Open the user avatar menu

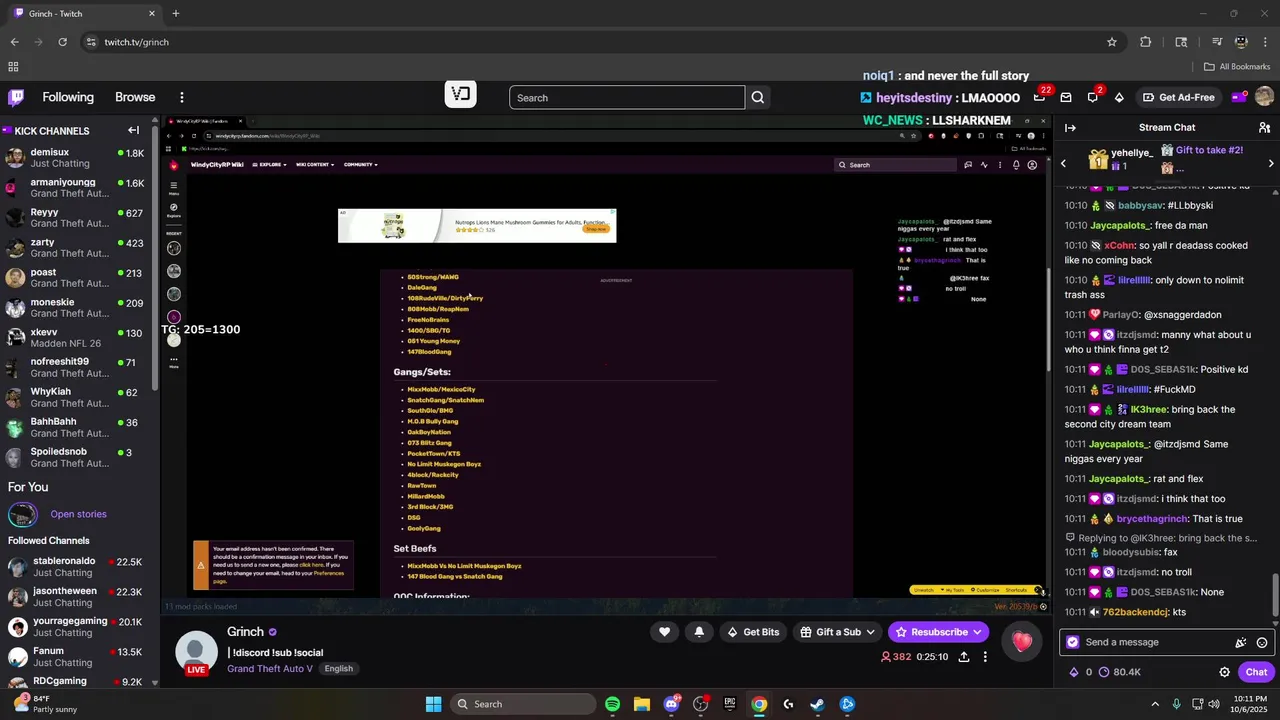(1264, 97)
